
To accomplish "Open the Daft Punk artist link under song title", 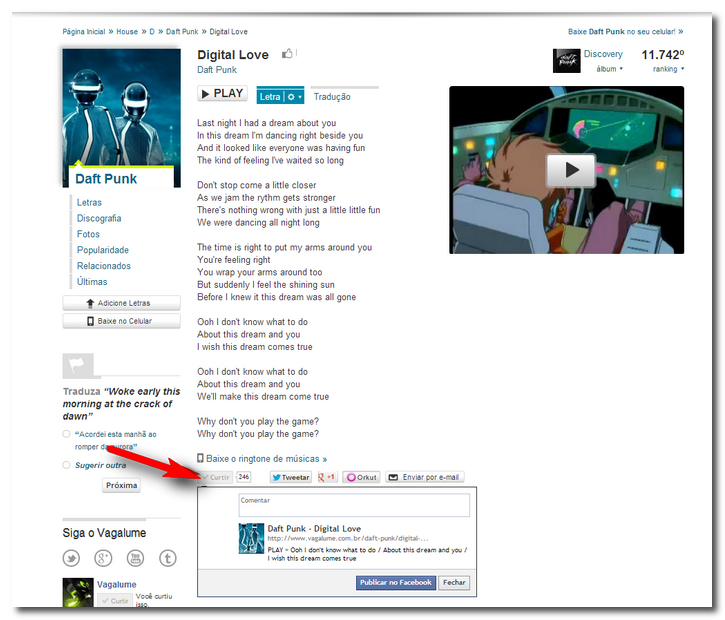I will tap(217, 70).
